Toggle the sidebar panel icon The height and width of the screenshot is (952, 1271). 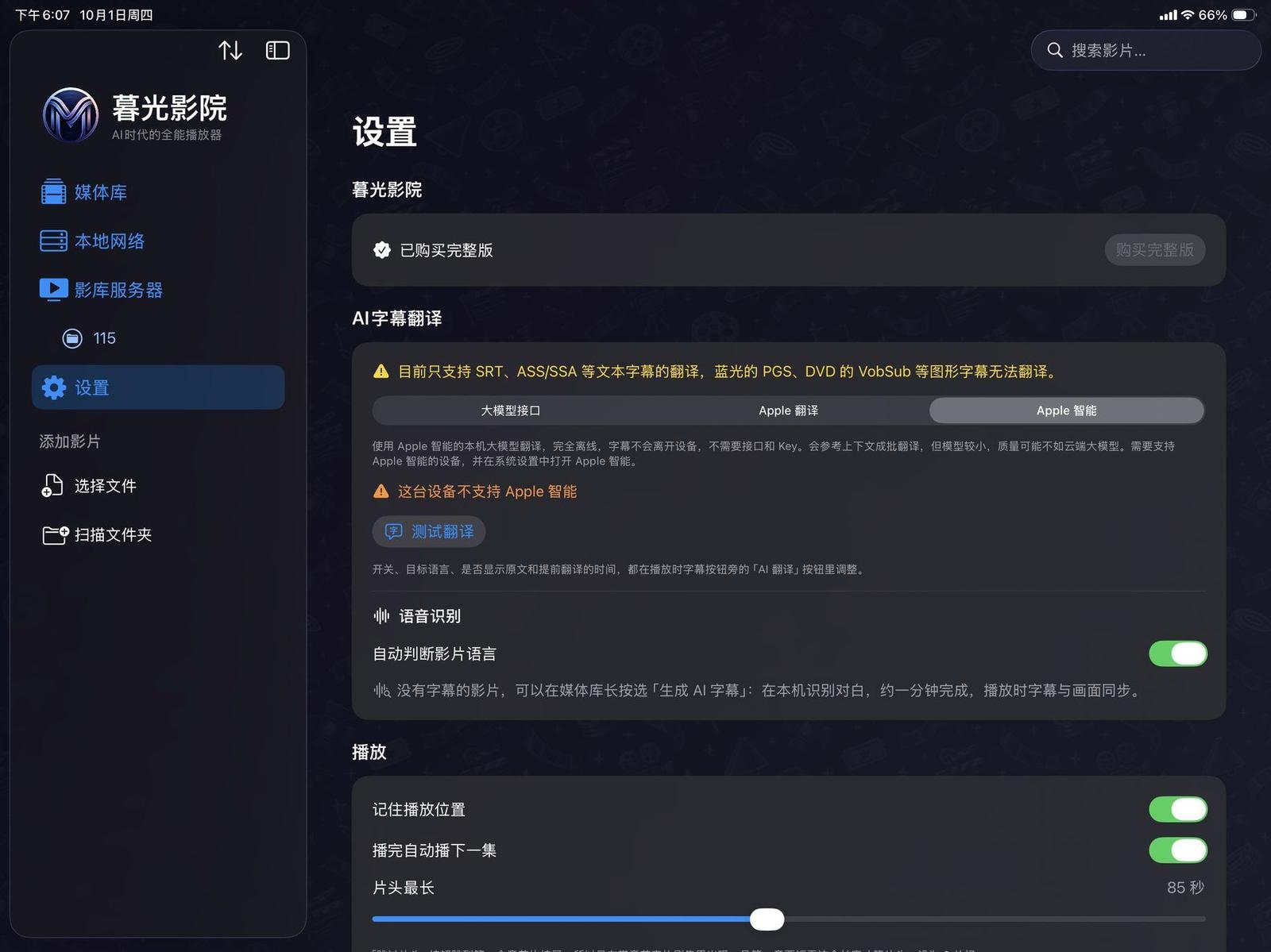(277, 51)
